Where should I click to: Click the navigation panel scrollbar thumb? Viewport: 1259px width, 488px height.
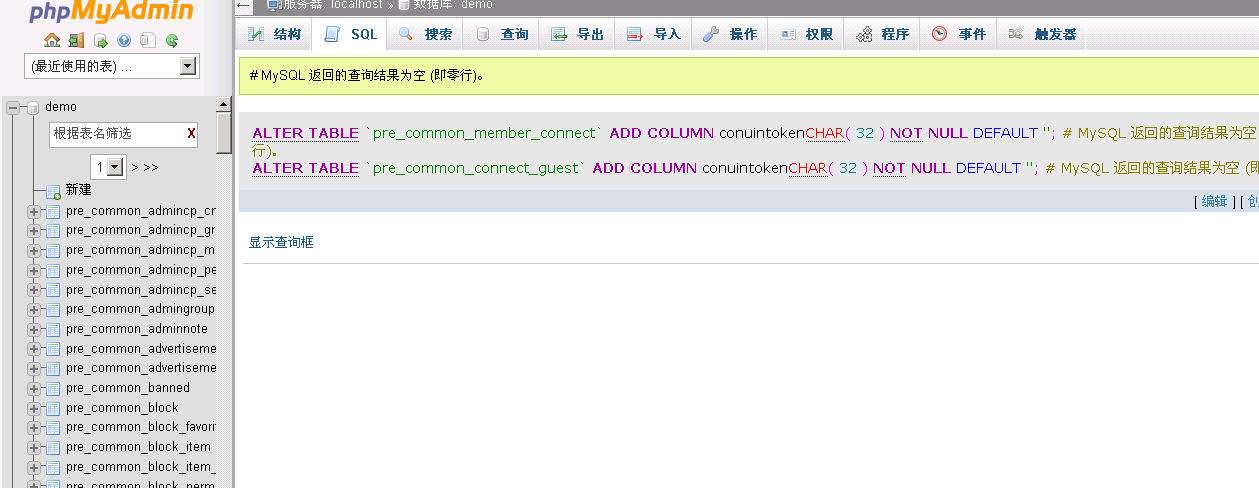224,133
